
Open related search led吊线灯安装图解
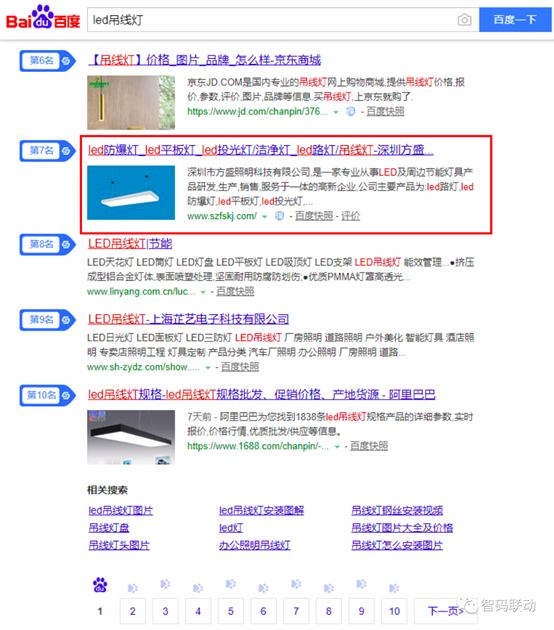click(262, 510)
